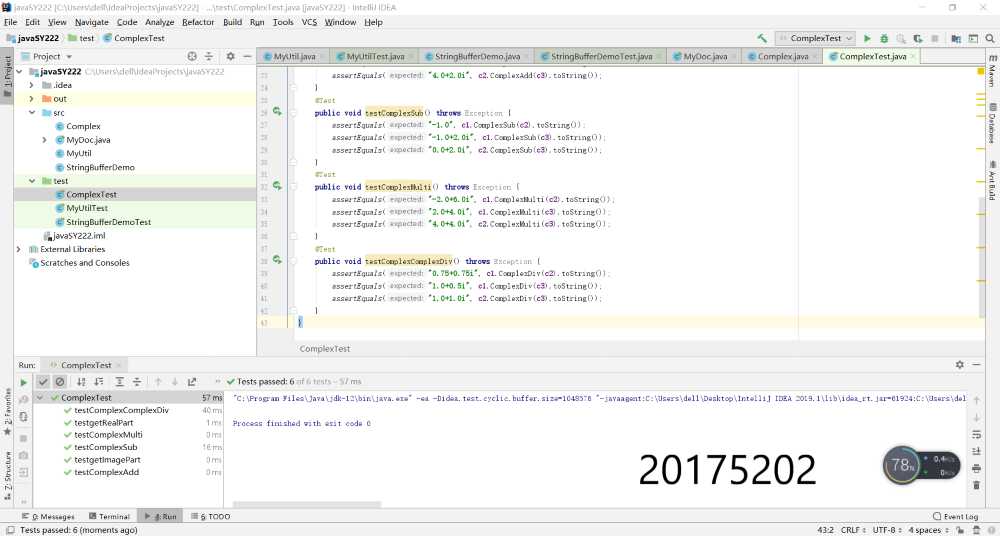Collapse all test results icon
The width and height of the screenshot is (1000, 536).
tap(136, 382)
